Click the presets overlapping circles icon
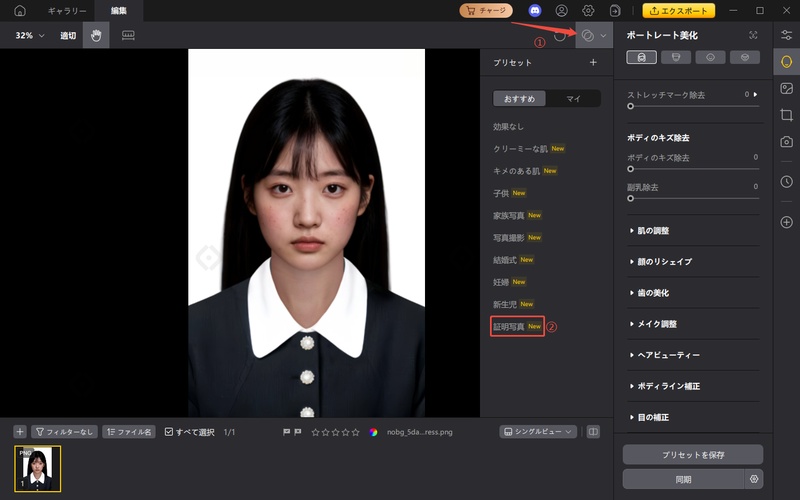The image size is (800, 500). [588, 35]
